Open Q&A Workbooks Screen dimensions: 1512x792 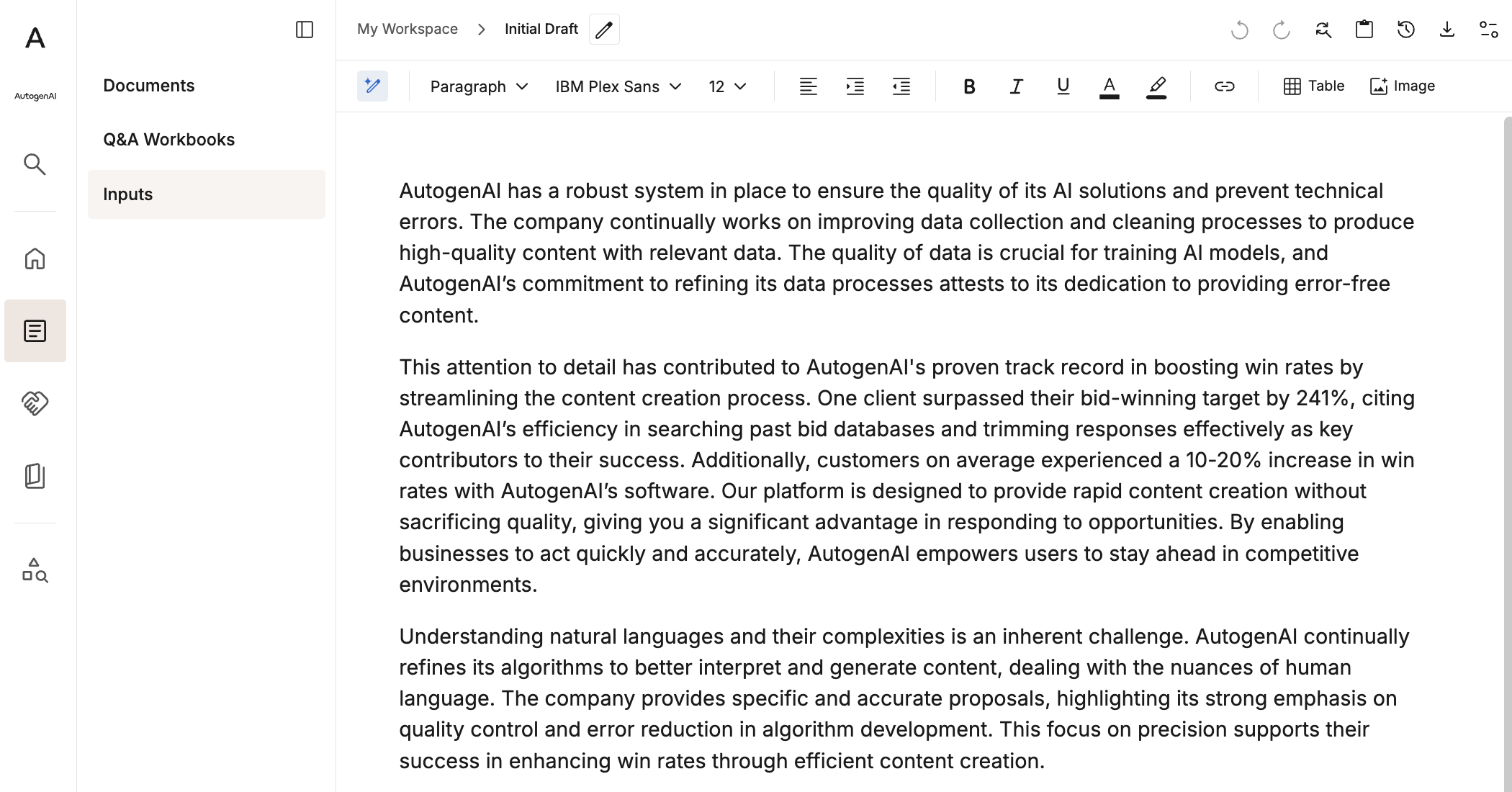coord(169,140)
